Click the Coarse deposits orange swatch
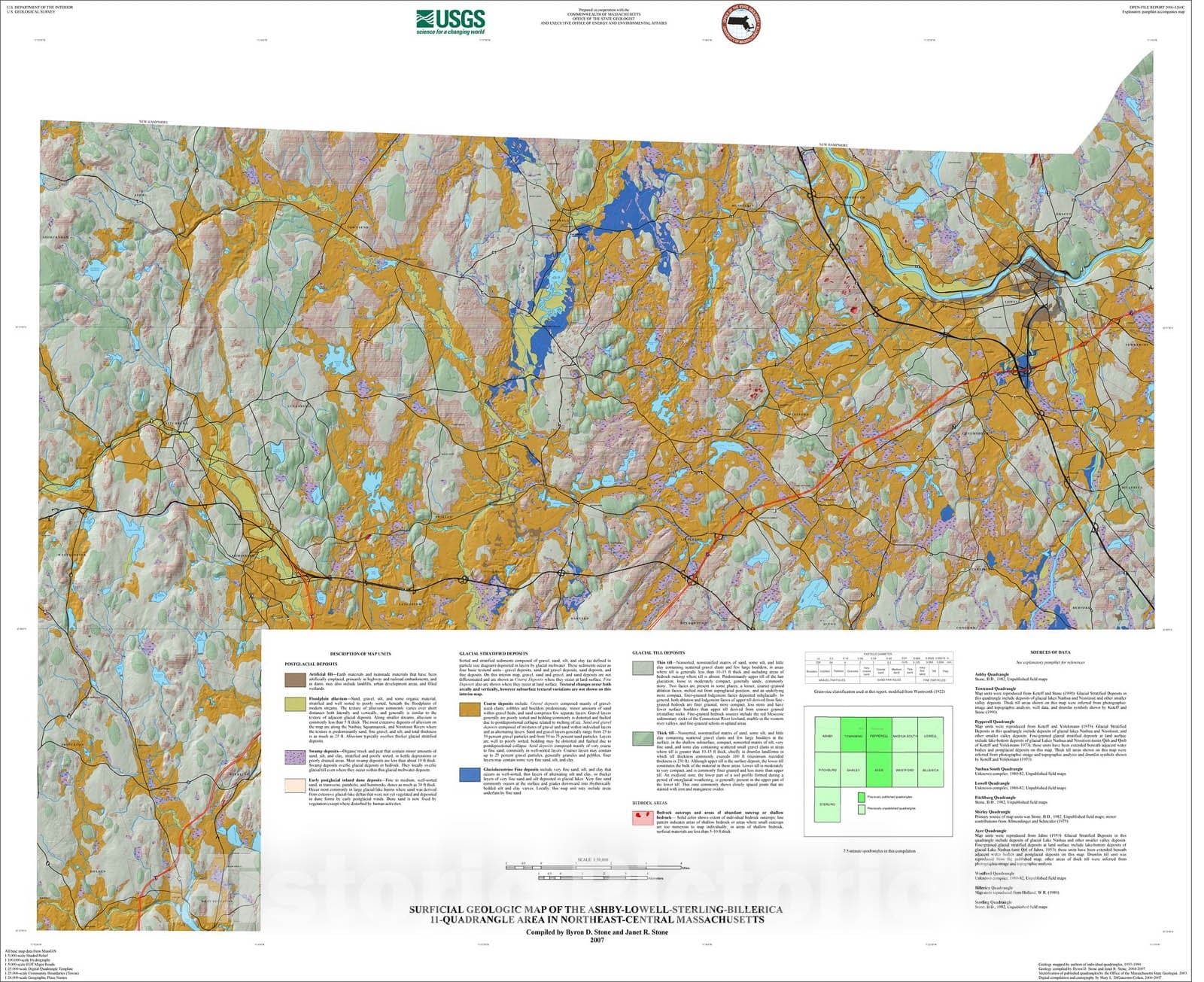1204x982 pixels. click(470, 709)
